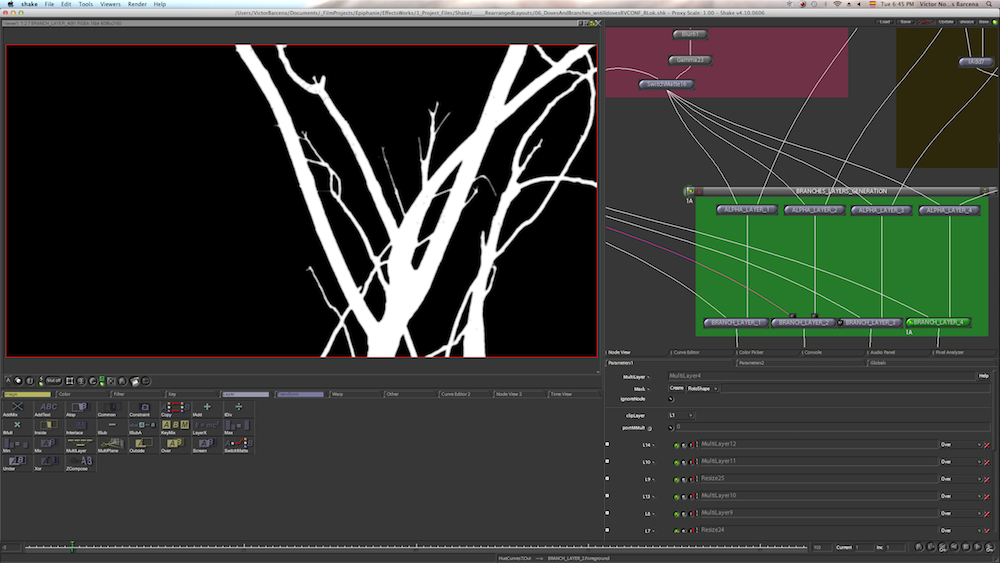Add a KeyMix node from the palette

pyautogui.click(x=174, y=427)
